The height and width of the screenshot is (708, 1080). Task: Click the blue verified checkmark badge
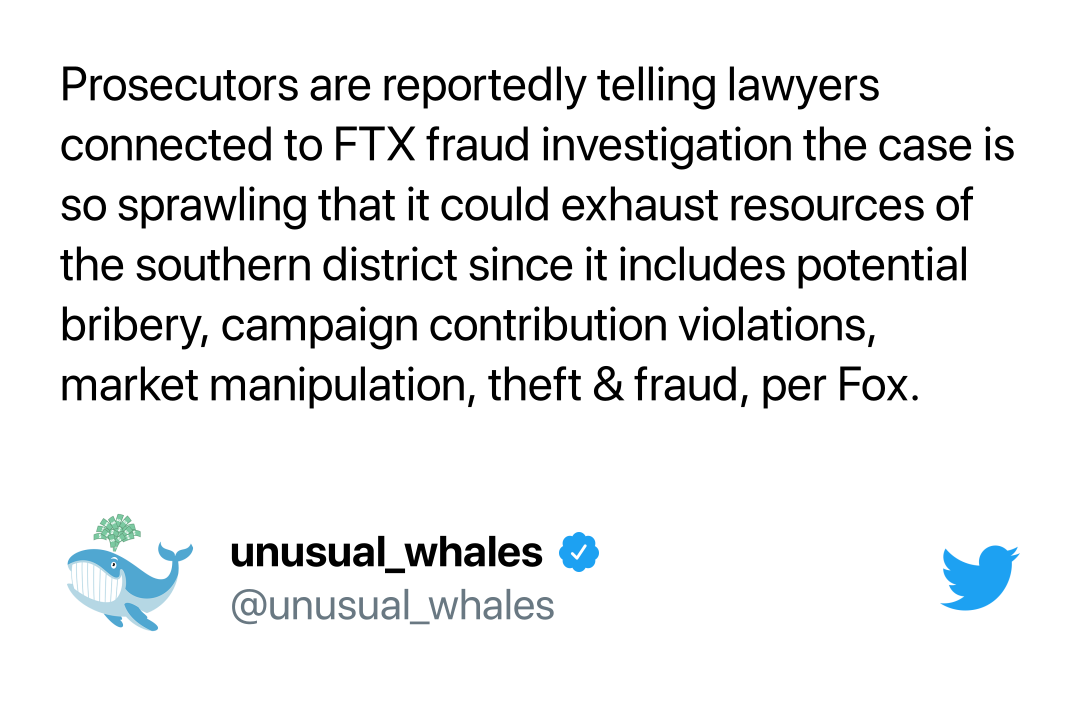[579, 552]
